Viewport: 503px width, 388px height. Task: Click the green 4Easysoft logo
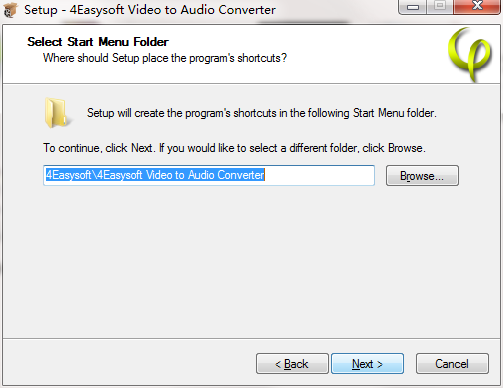pyautogui.click(x=470, y=54)
